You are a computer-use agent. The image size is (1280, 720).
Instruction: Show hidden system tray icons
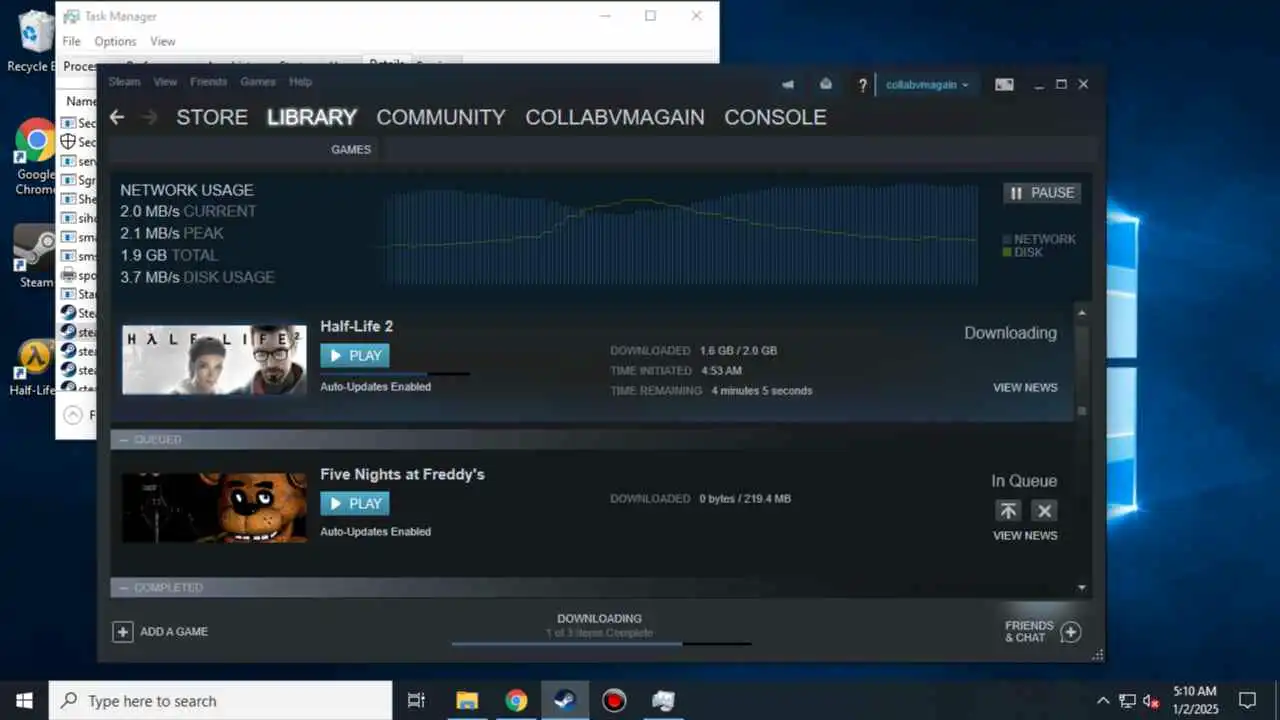1103,701
